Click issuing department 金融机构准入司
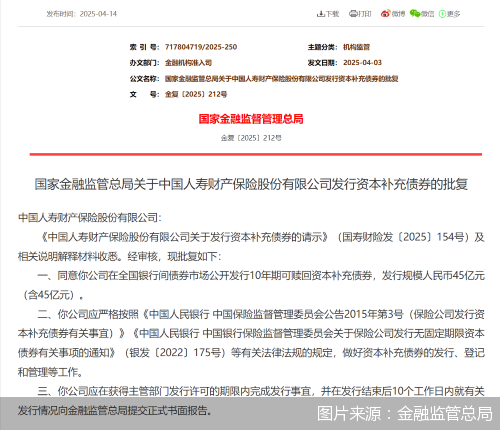Screen dimensions: 500x430 tap(188, 63)
